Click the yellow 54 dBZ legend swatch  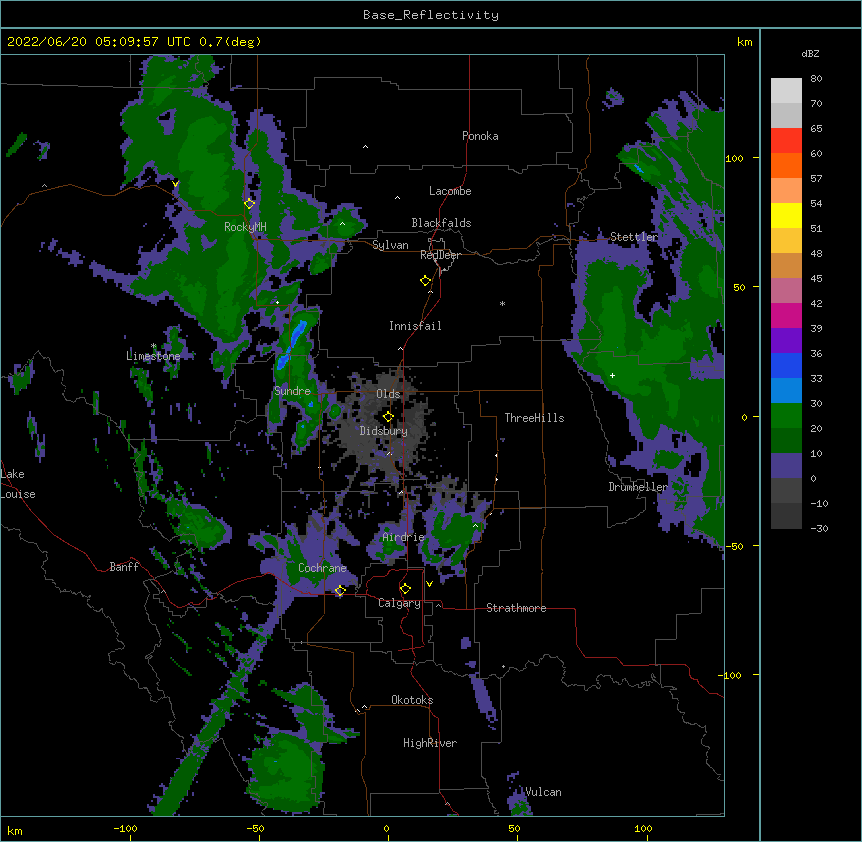[x=786, y=215]
